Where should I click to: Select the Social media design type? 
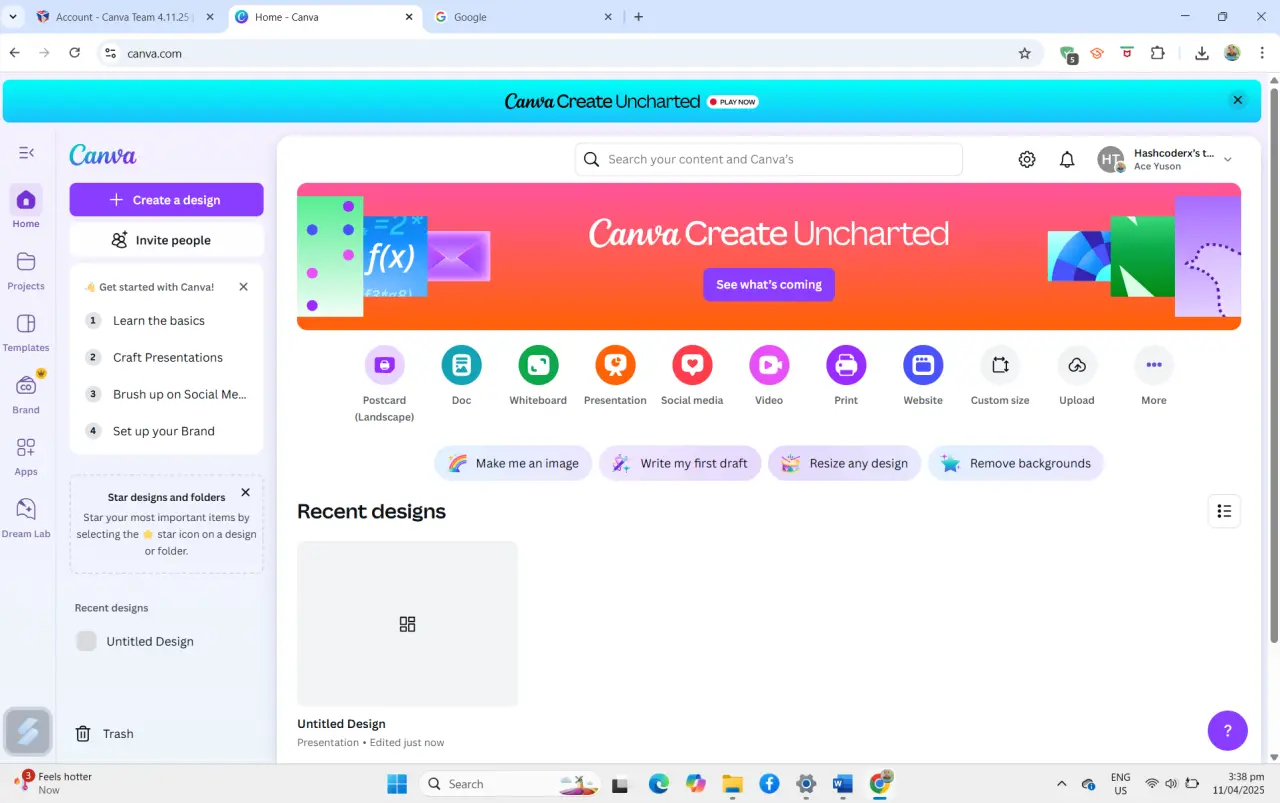point(692,376)
